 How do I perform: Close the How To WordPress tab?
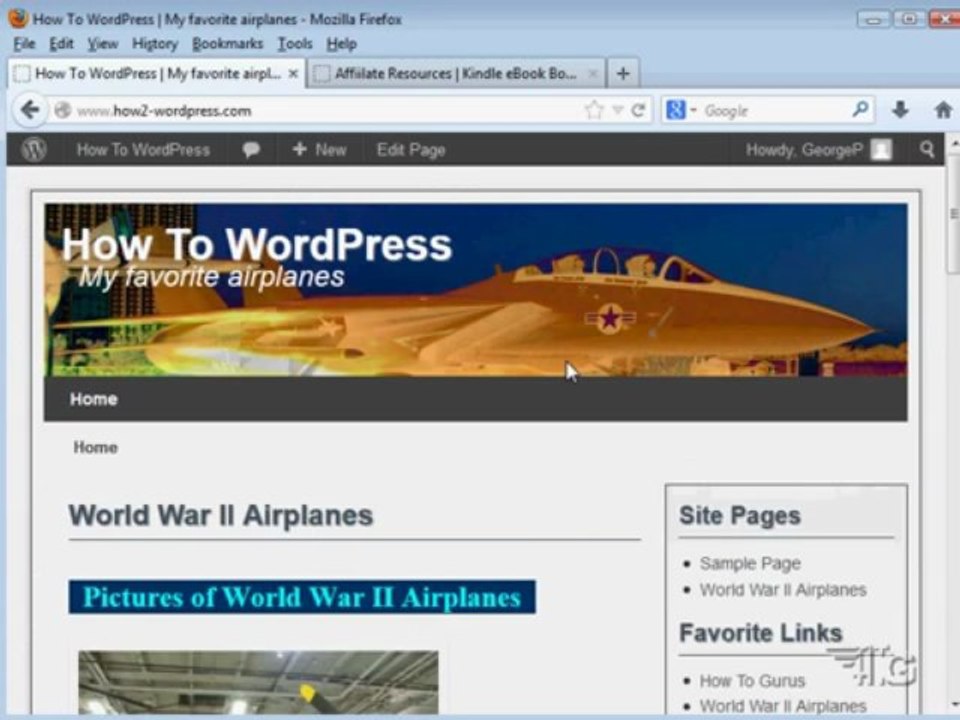coord(293,73)
